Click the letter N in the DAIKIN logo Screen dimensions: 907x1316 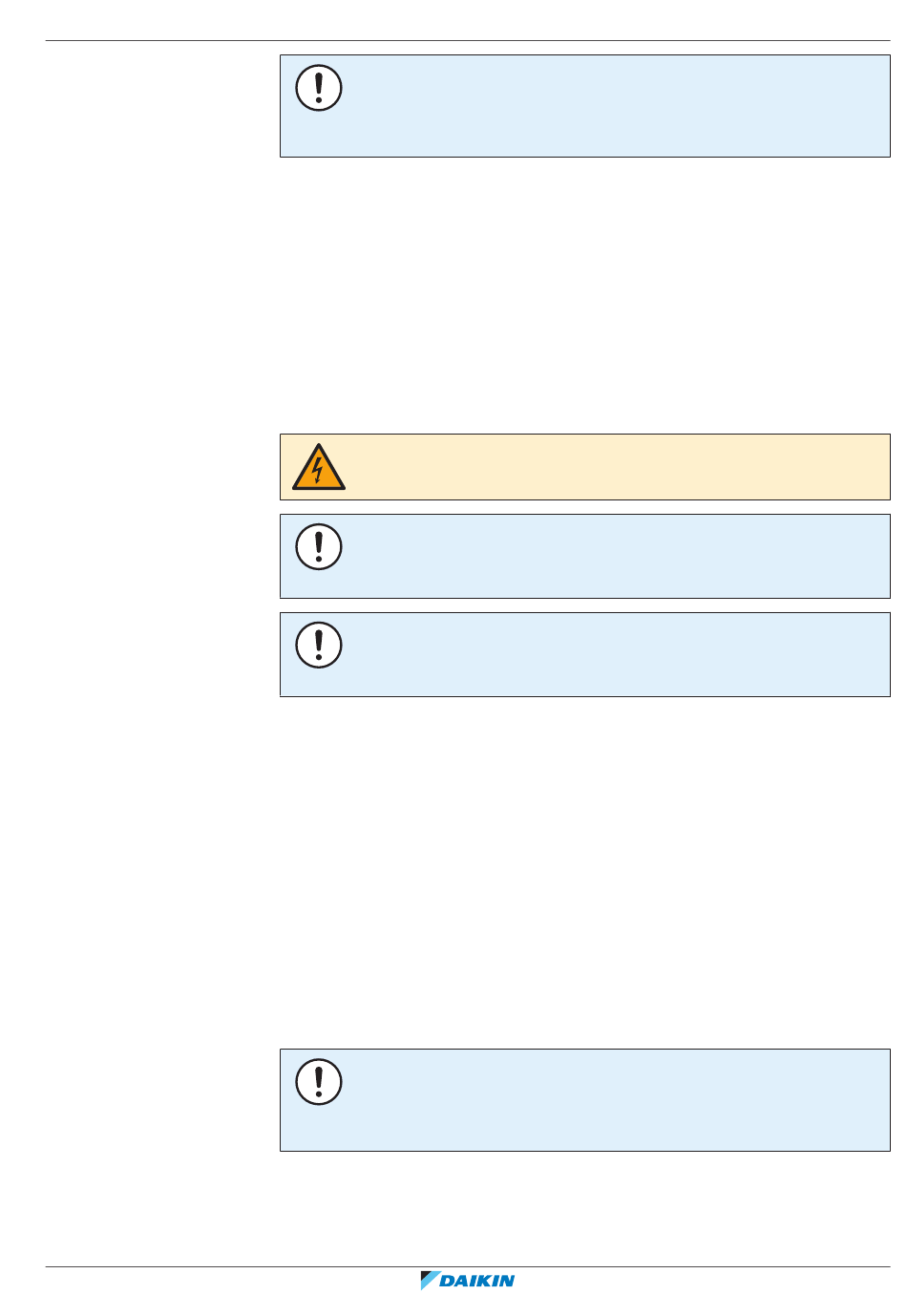pos(504,1282)
